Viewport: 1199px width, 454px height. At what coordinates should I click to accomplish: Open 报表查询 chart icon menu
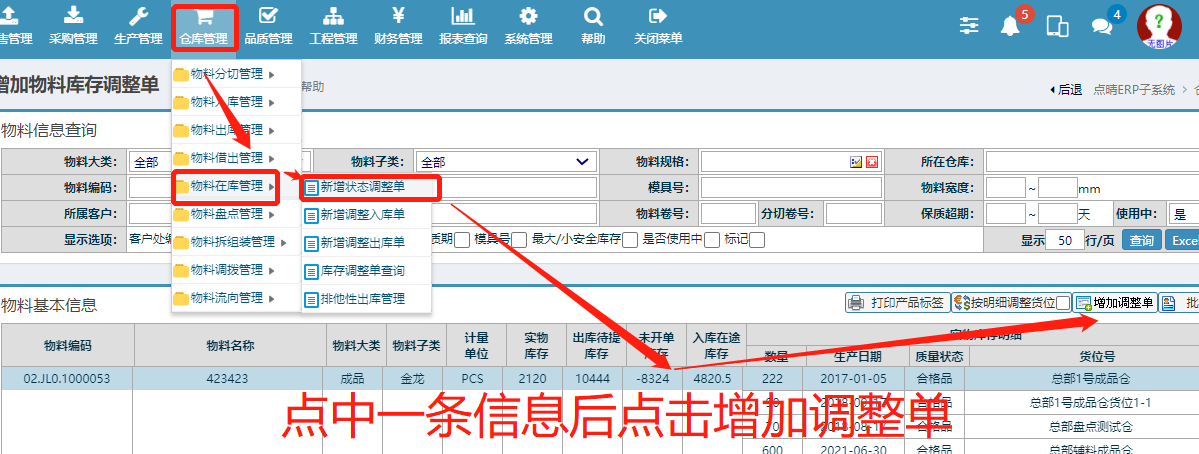(462, 26)
